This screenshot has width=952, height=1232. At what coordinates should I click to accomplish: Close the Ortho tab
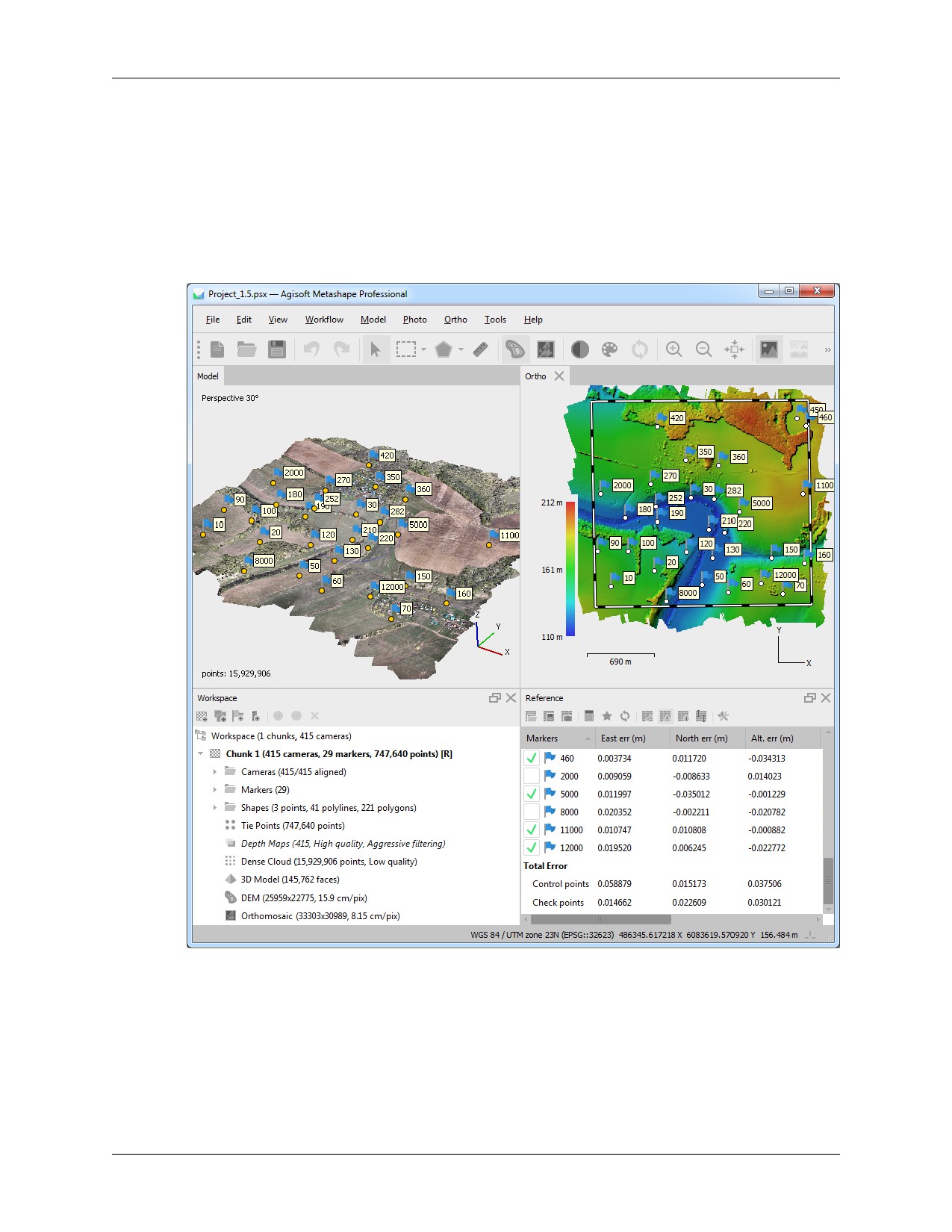[559, 376]
